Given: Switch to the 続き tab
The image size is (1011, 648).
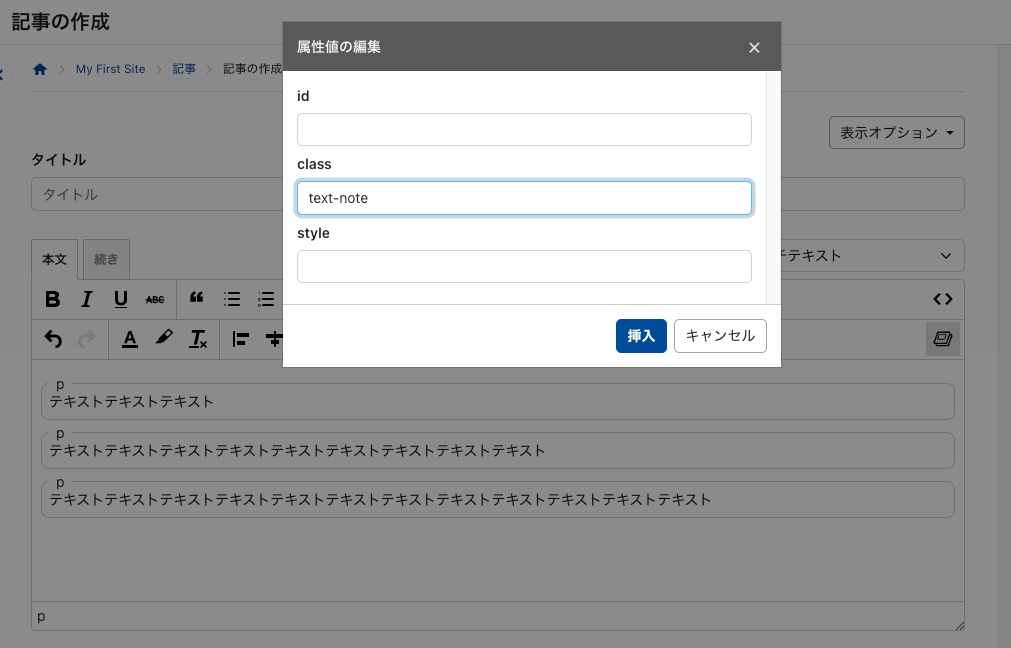Looking at the screenshot, I should tap(106, 259).
